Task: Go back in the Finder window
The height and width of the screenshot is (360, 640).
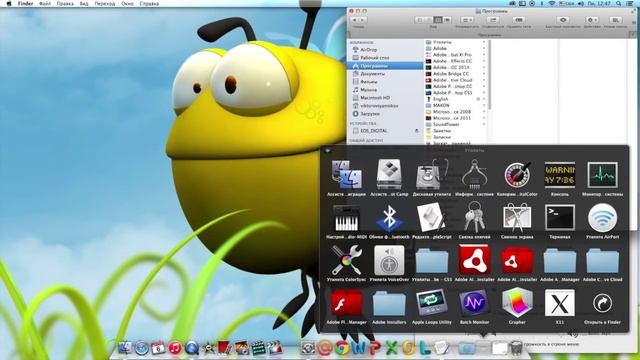Action: pos(355,20)
